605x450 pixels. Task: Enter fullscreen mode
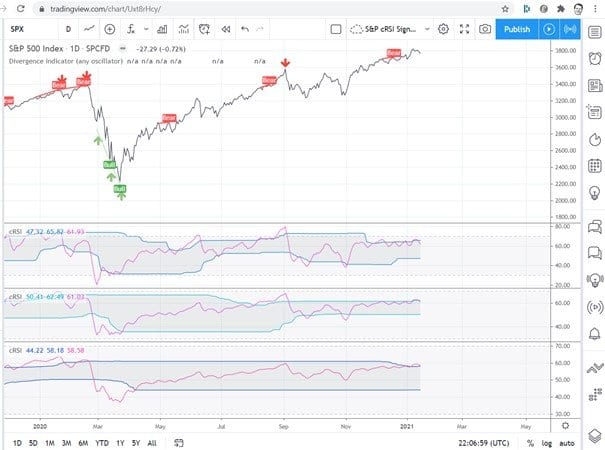[x=465, y=29]
